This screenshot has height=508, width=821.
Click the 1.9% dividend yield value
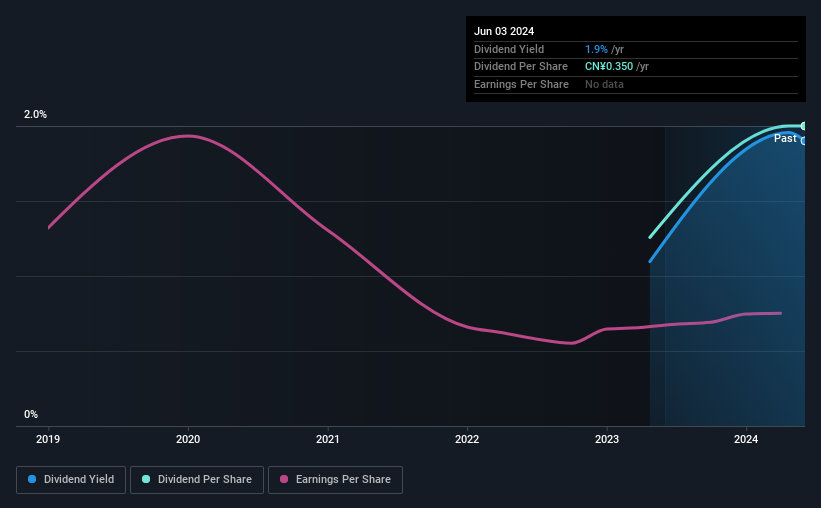[596, 49]
